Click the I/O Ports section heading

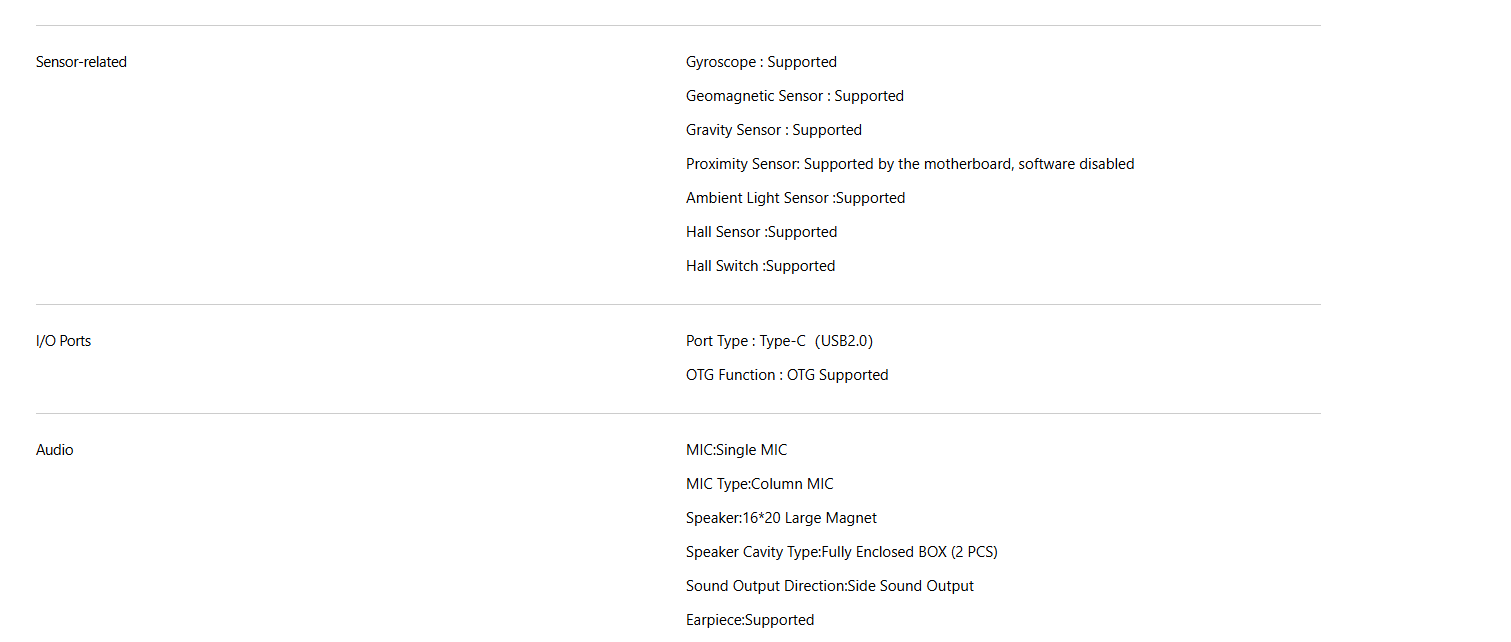[63, 341]
